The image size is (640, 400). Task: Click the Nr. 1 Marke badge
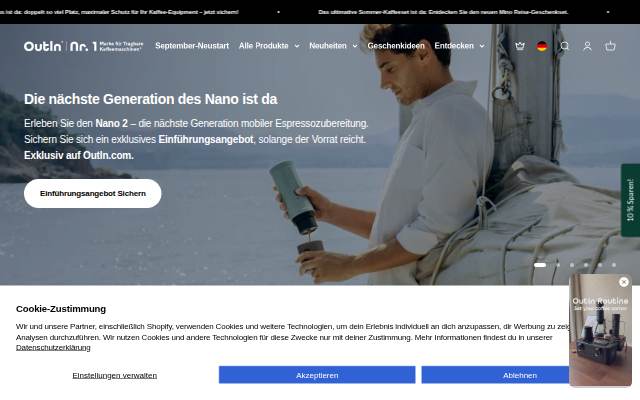106,46
